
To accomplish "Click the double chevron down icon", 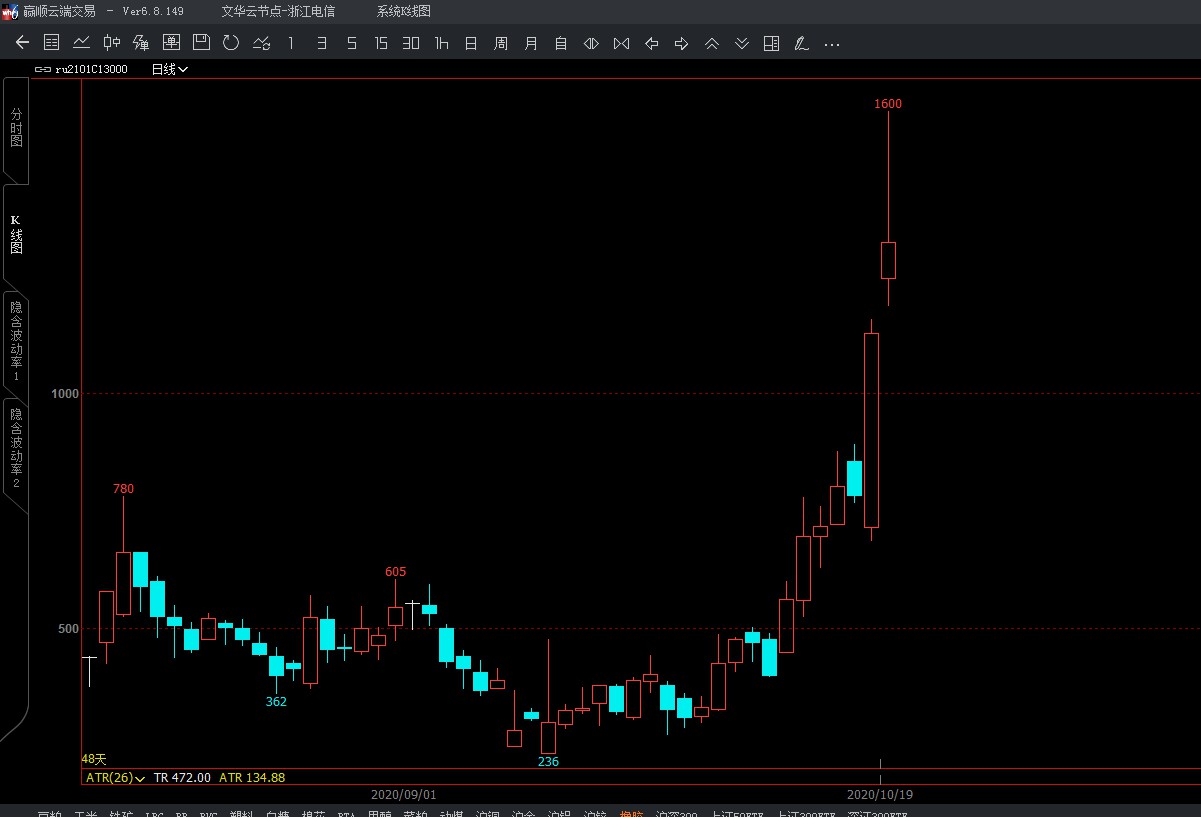I will pos(741,43).
